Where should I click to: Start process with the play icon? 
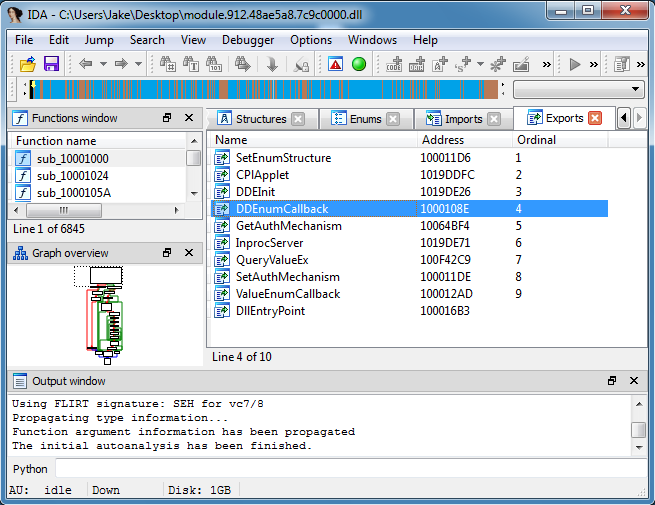pyautogui.click(x=575, y=64)
